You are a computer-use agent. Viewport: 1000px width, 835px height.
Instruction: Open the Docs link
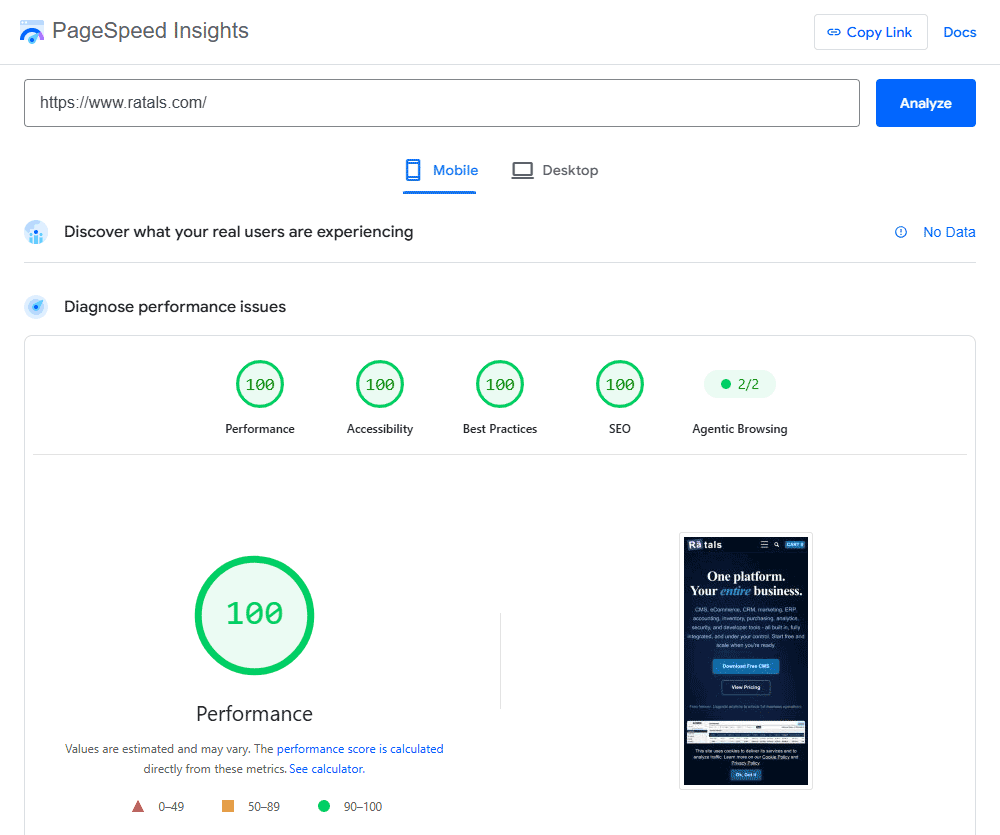959,32
